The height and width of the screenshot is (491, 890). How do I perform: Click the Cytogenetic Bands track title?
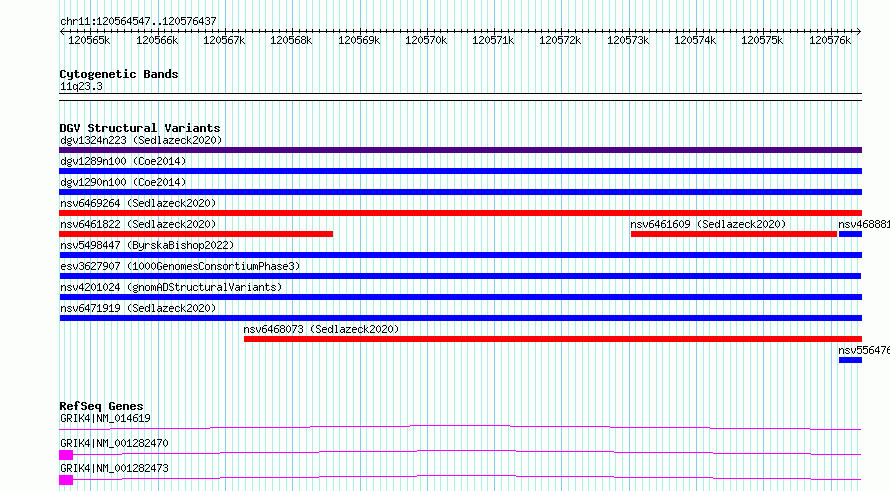(119, 74)
